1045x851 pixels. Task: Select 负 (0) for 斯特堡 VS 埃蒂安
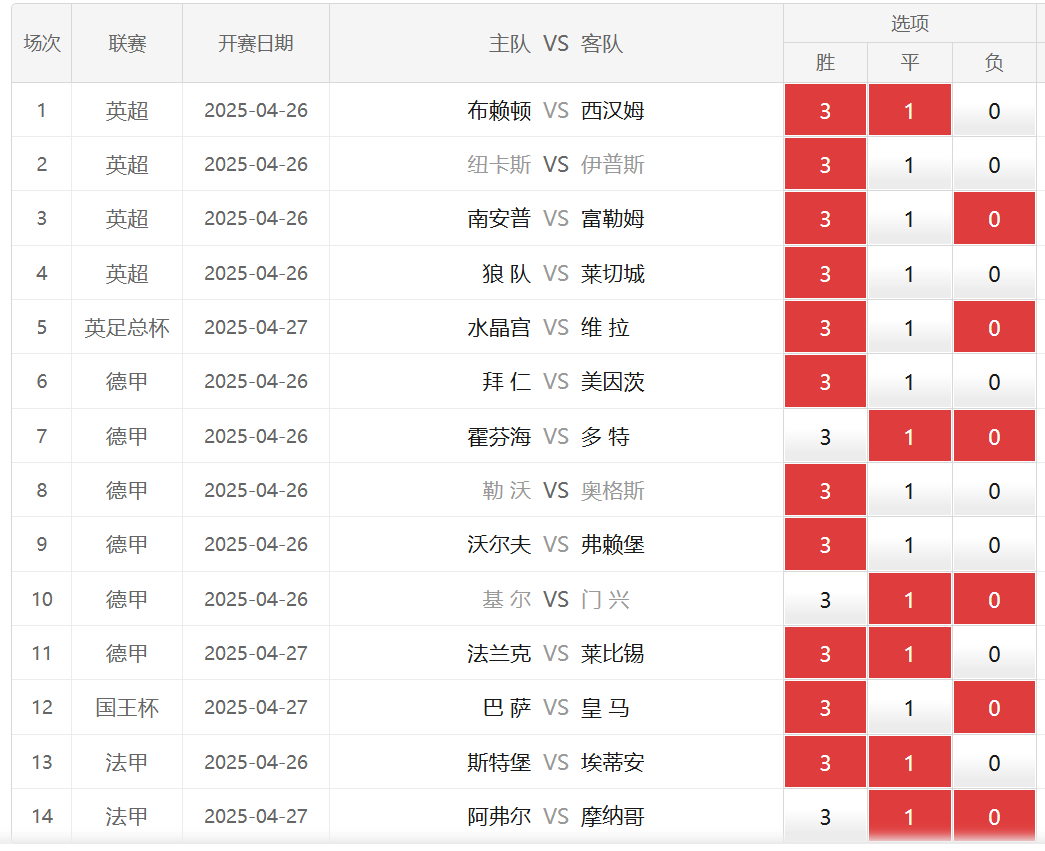pyautogui.click(x=994, y=762)
